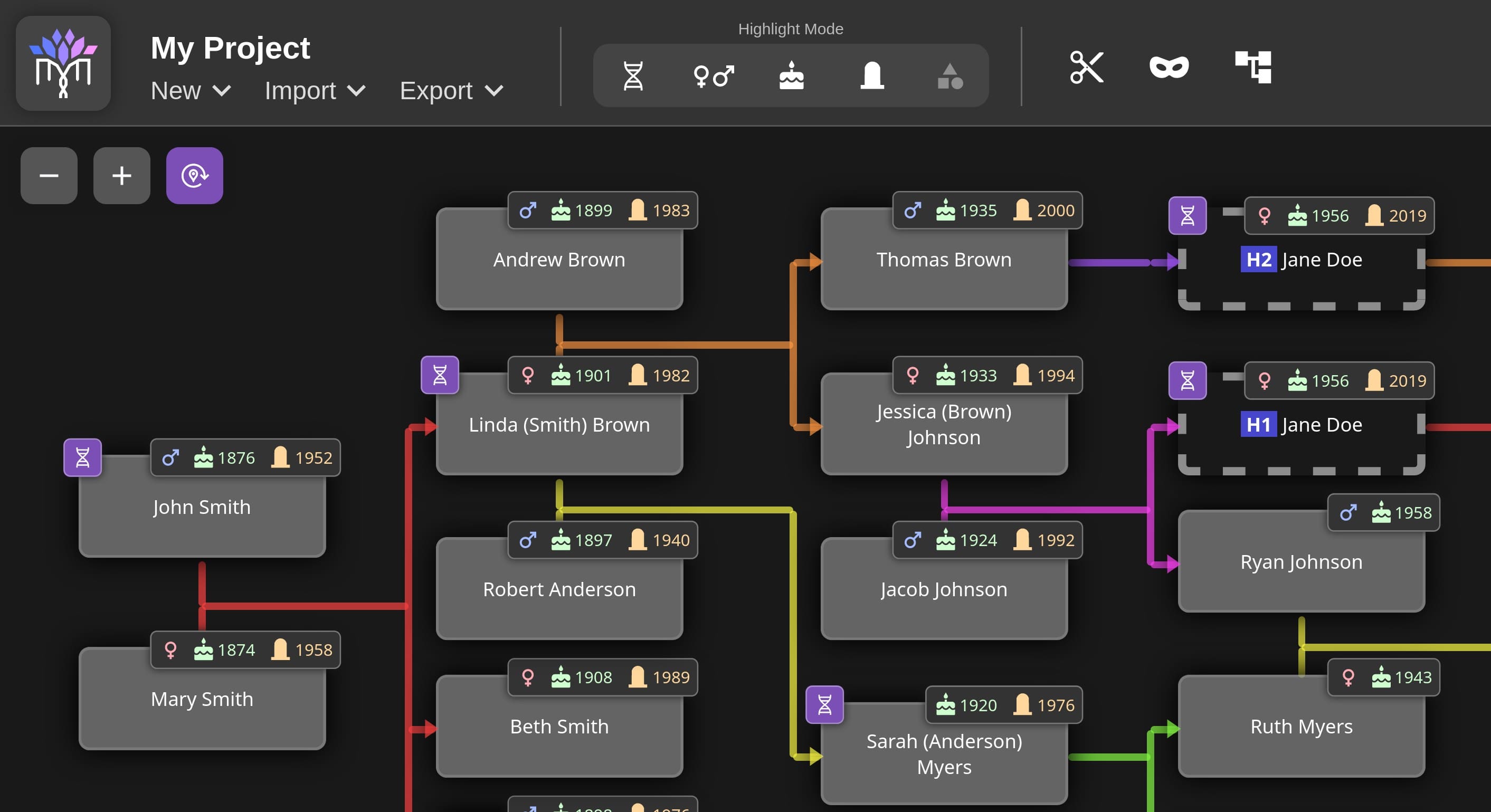The width and height of the screenshot is (1491, 812).
Task: Click DNA badge on John Smith card
Action: (x=82, y=458)
